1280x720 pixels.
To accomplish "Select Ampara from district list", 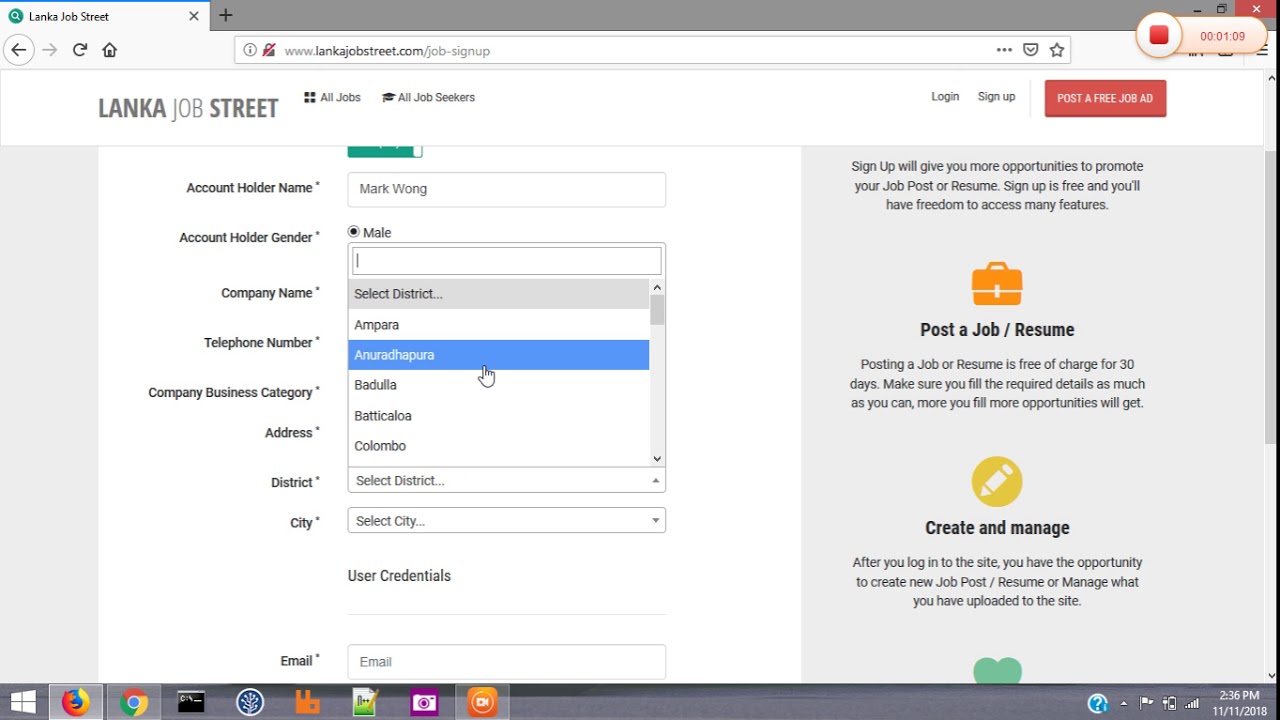I will point(499,325).
